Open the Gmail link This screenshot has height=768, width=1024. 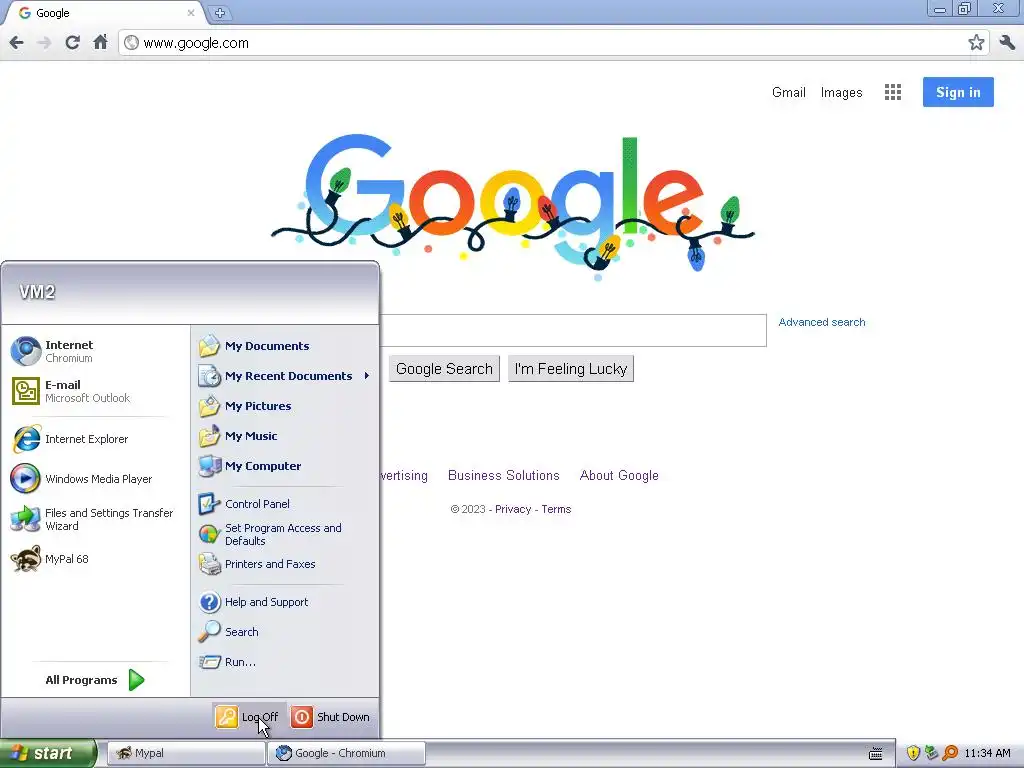pos(788,93)
